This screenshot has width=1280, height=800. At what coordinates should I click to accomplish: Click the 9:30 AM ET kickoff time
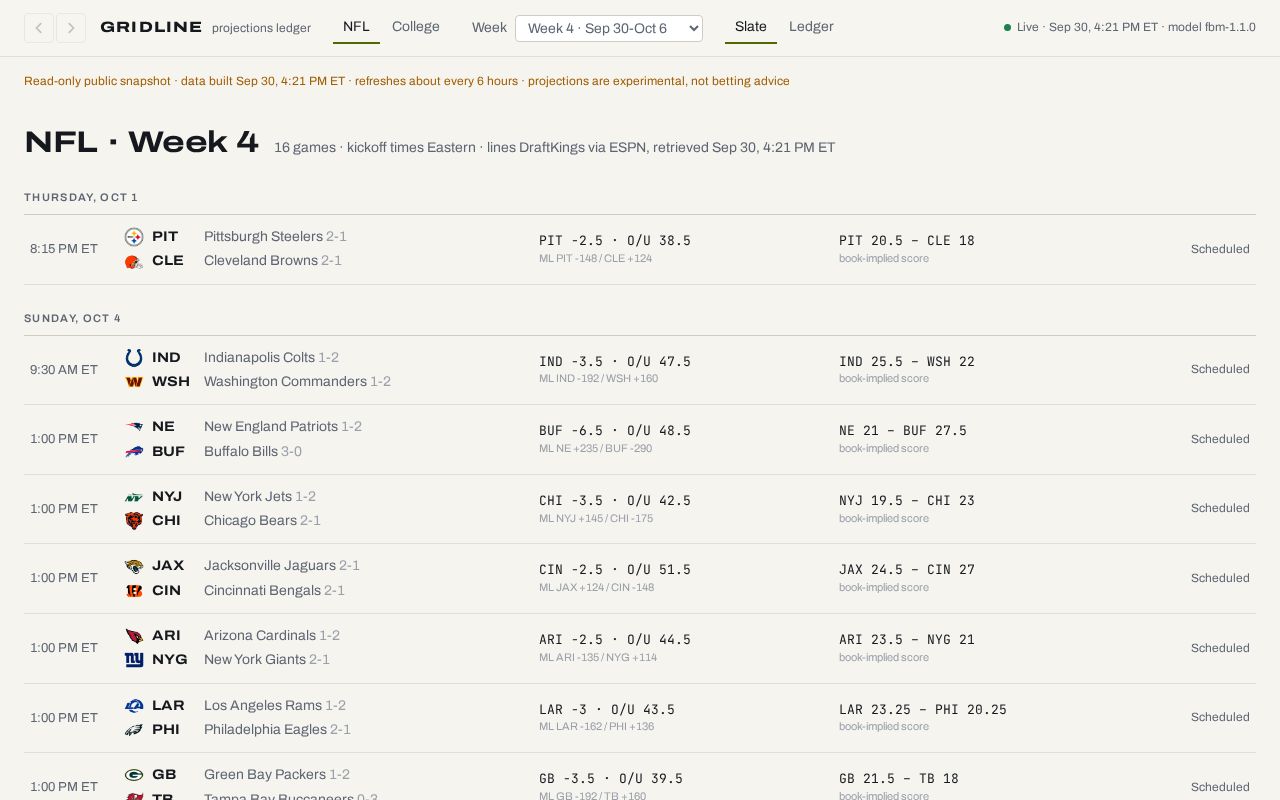click(64, 370)
